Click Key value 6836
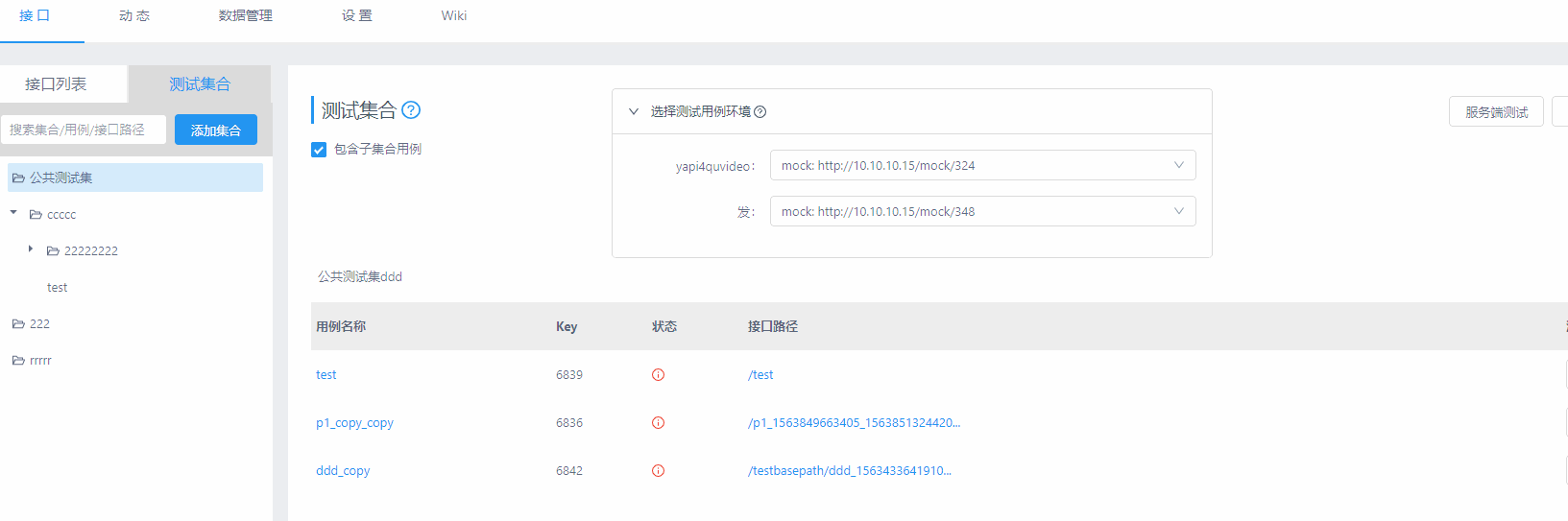This screenshot has width=1568, height=521. (569, 423)
